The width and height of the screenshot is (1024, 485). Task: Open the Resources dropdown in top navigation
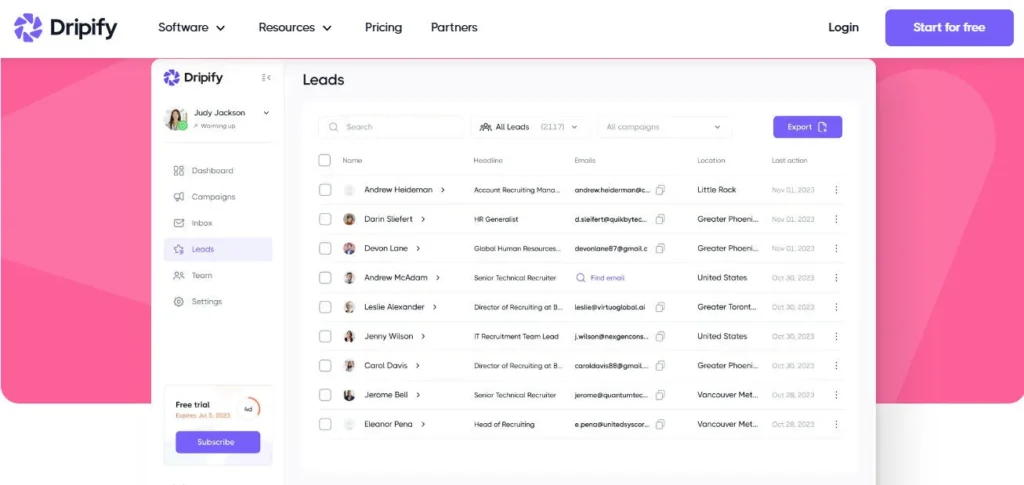[x=295, y=27]
